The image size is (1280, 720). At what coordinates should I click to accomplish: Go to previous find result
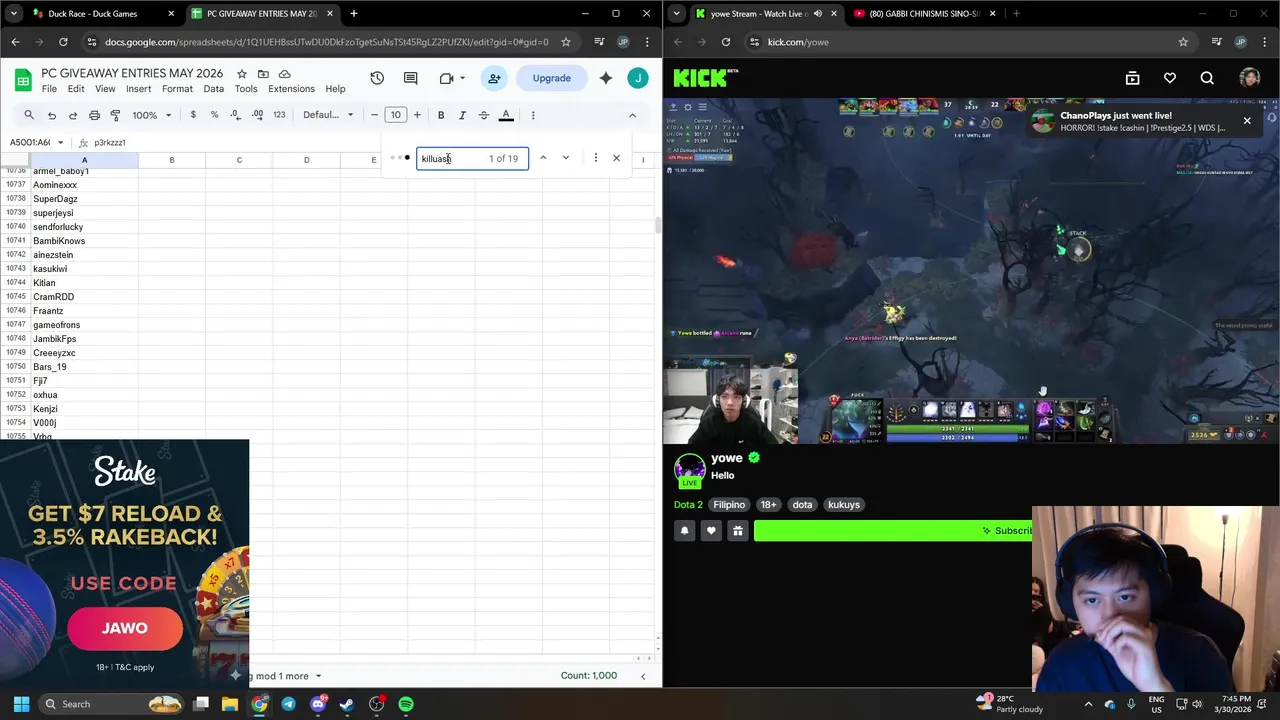pos(543,158)
